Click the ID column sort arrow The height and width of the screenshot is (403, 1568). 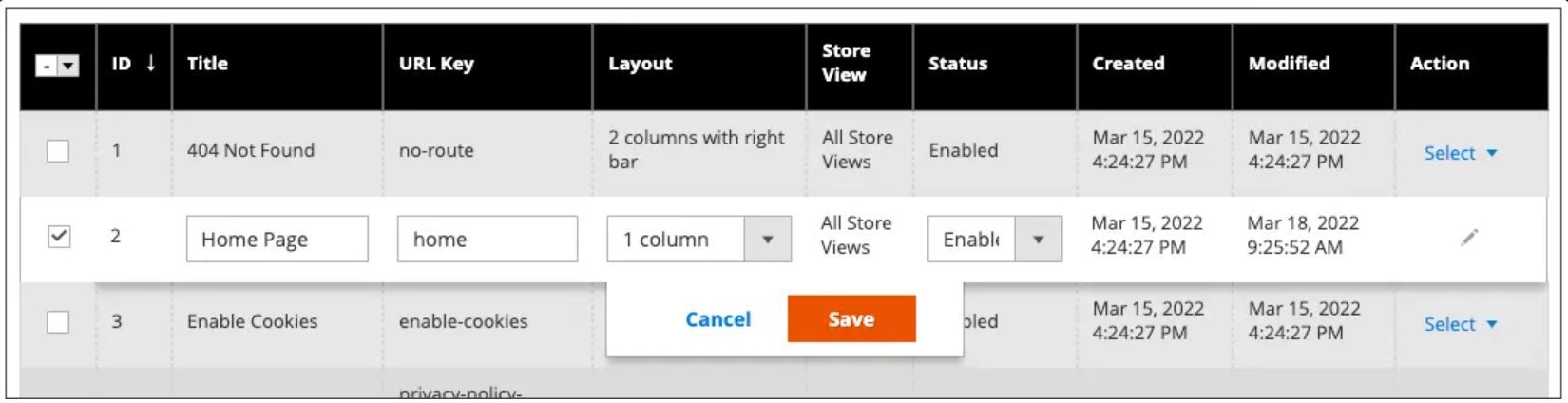point(150,64)
